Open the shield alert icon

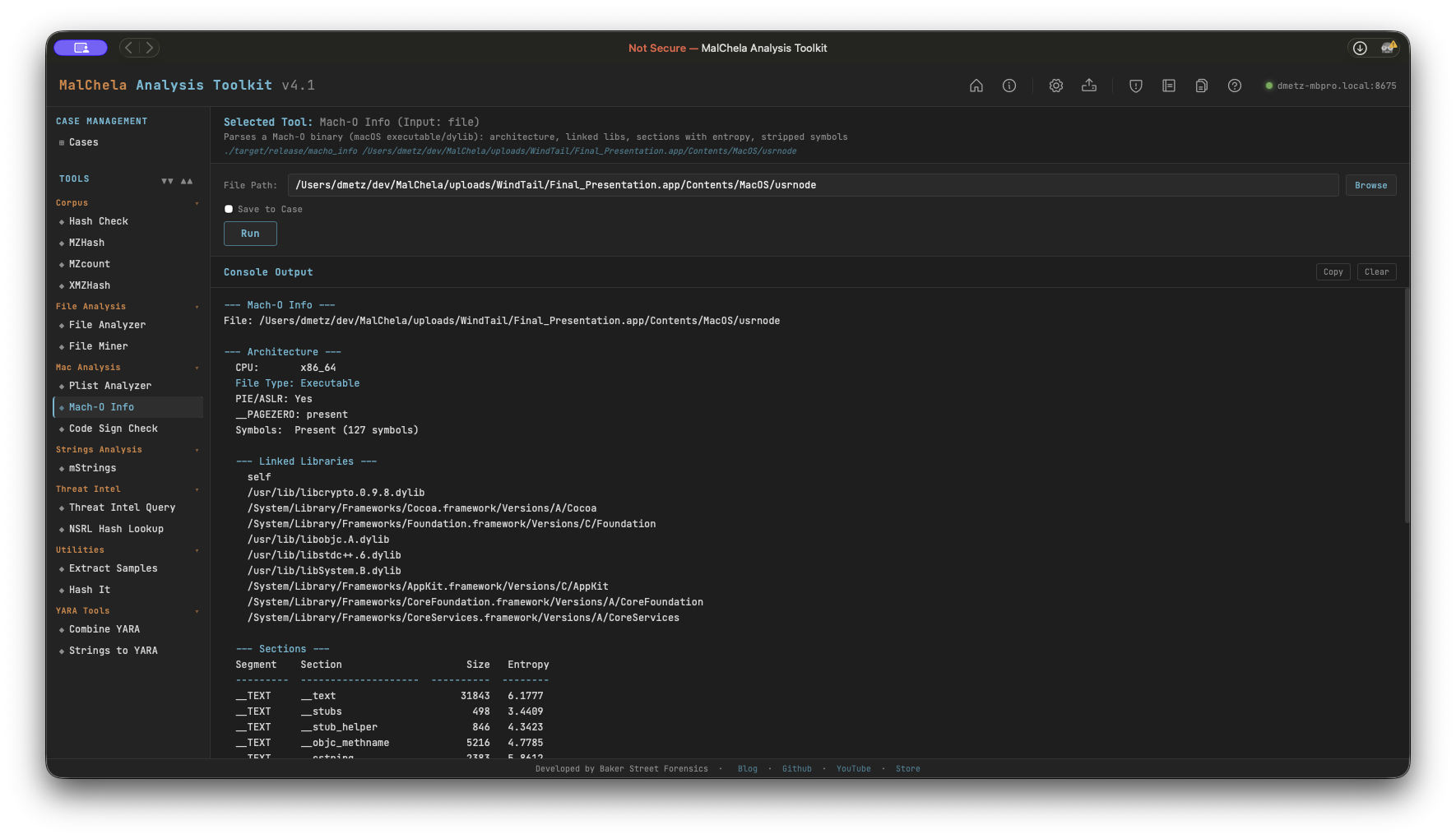(1136, 86)
